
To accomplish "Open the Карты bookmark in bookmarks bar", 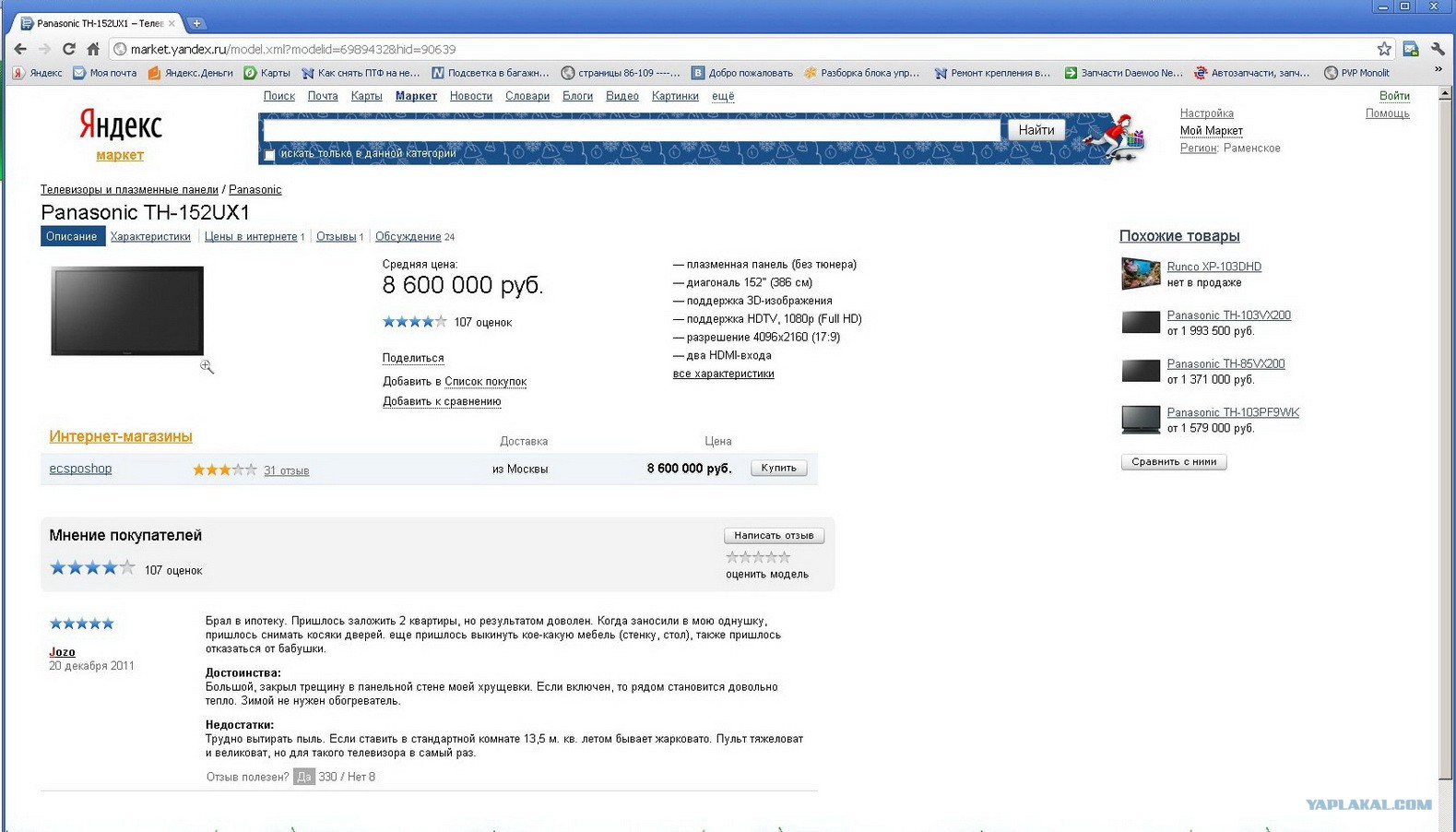I will pyautogui.click(x=267, y=73).
